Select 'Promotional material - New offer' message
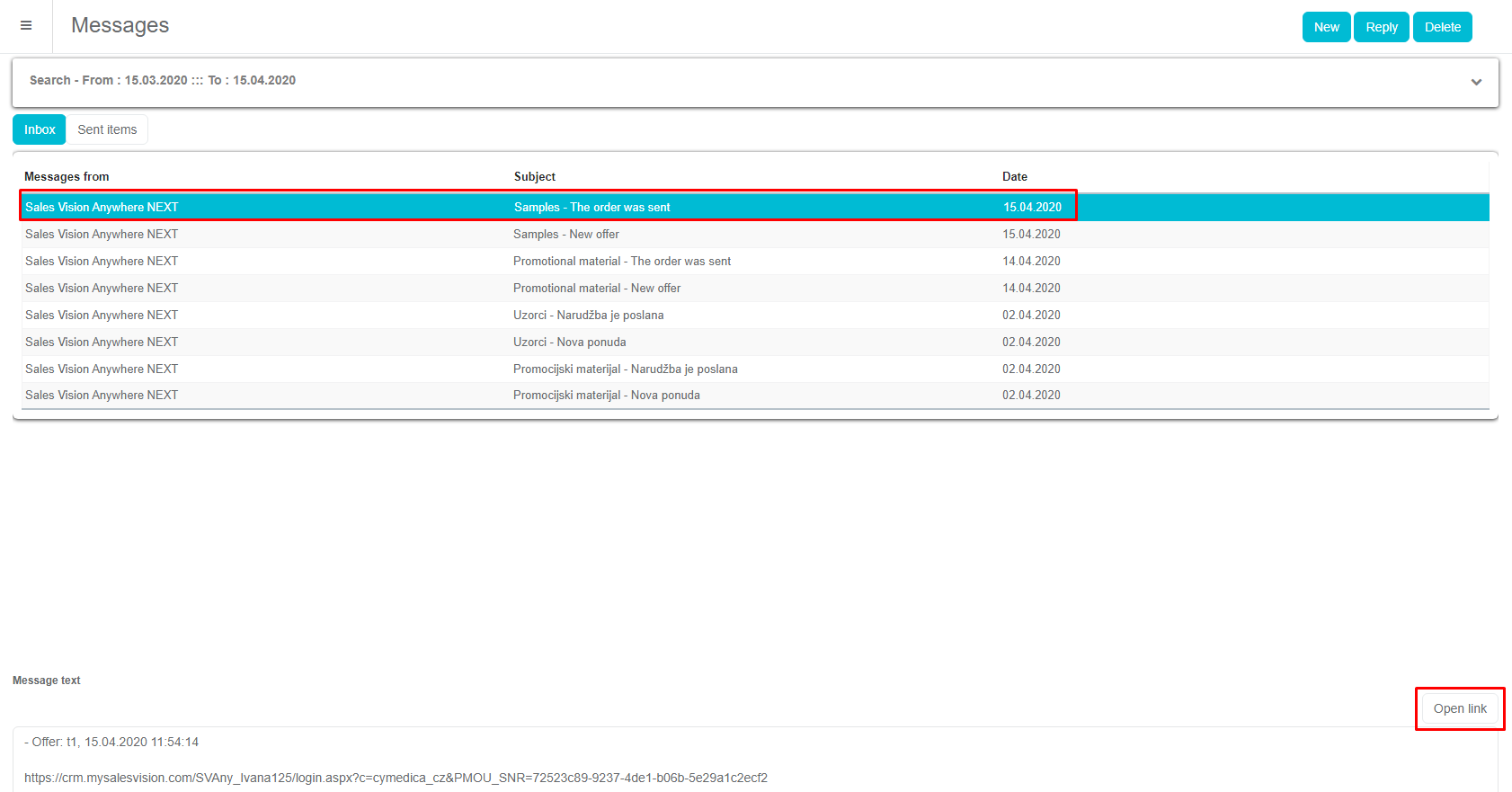The width and height of the screenshot is (1512, 792). (x=596, y=288)
